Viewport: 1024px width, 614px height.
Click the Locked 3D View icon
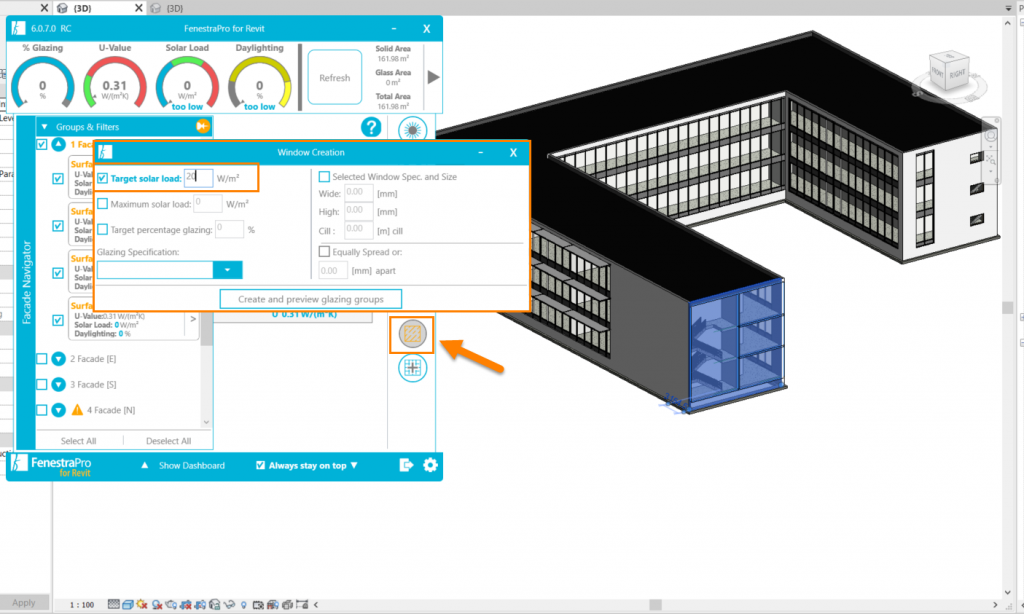coord(214,605)
